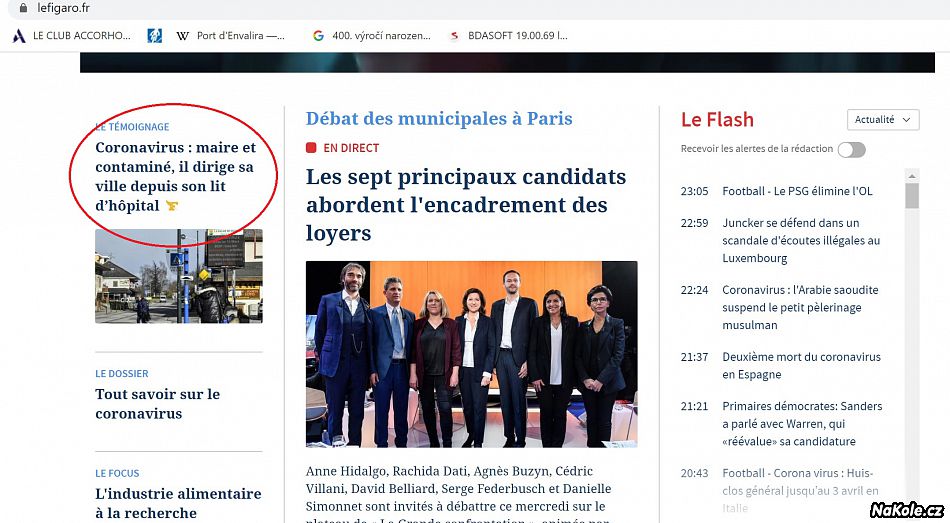
Task: Open Débat des municipales à Paris section
Action: [x=439, y=118]
